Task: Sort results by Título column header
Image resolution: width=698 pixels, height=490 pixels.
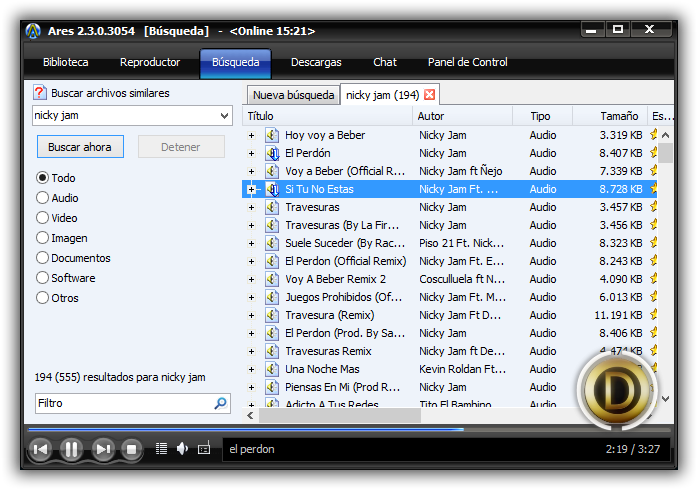Action: coord(328,116)
